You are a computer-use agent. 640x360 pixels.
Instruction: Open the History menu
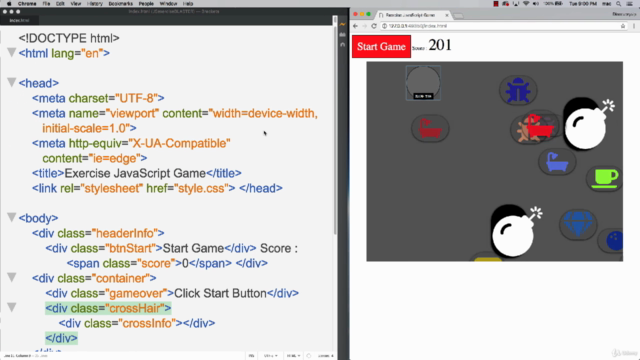(x=95, y=3)
